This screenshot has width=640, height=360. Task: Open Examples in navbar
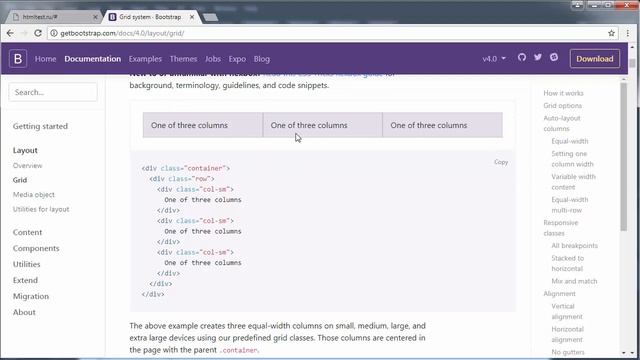click(145, 59)
